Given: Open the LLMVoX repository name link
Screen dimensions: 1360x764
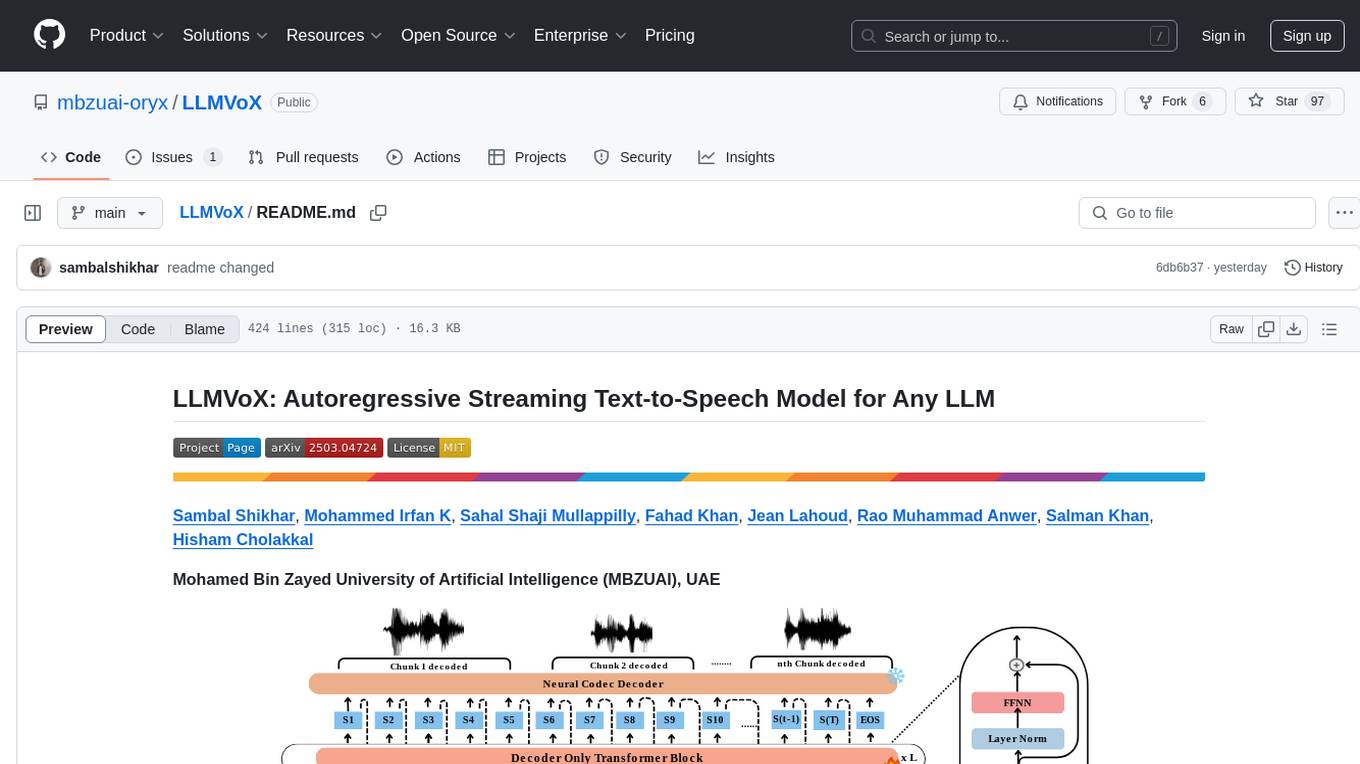Looking at the screenshot, I should coord(222,102).
